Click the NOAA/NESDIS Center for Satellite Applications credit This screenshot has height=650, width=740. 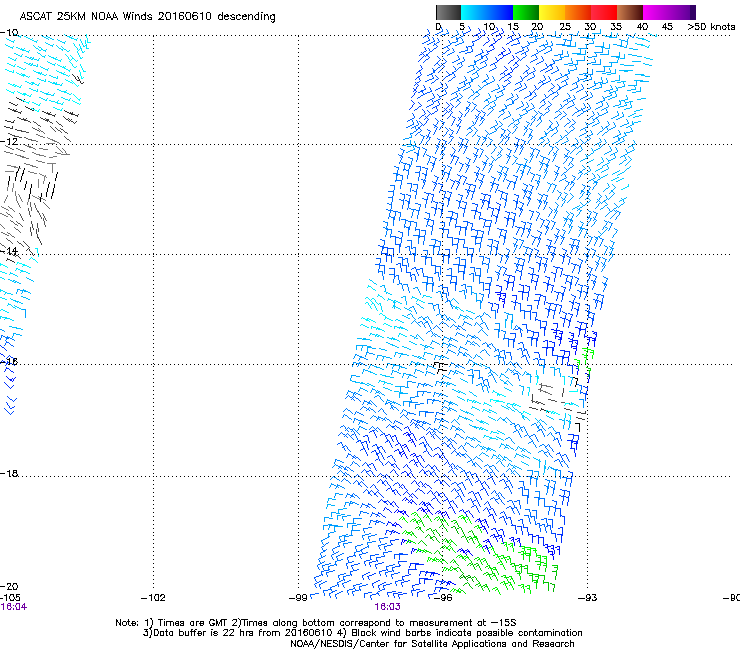tap(432, 643)
